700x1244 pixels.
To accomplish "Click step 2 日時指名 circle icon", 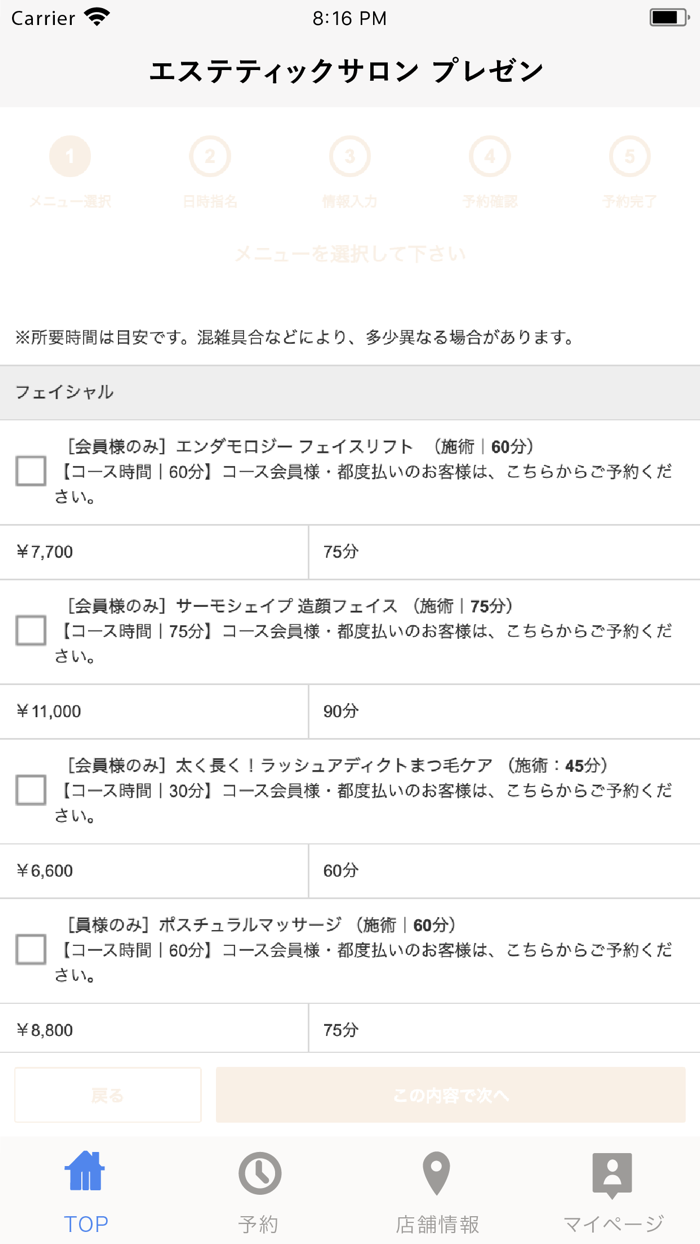I will pyautogui.click(x=210, y=155).
